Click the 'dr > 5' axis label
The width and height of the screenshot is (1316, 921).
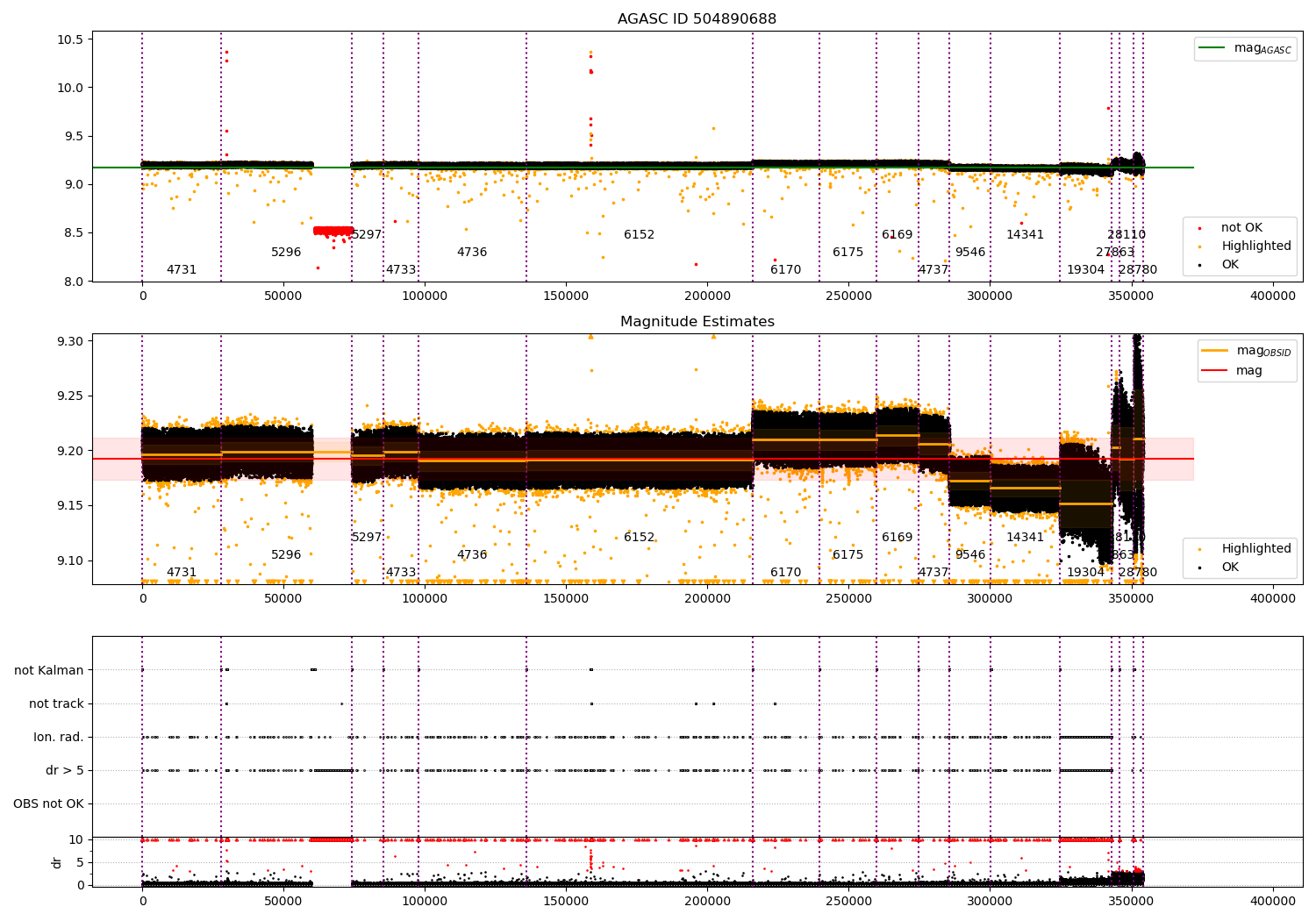[x=65, y=770]
